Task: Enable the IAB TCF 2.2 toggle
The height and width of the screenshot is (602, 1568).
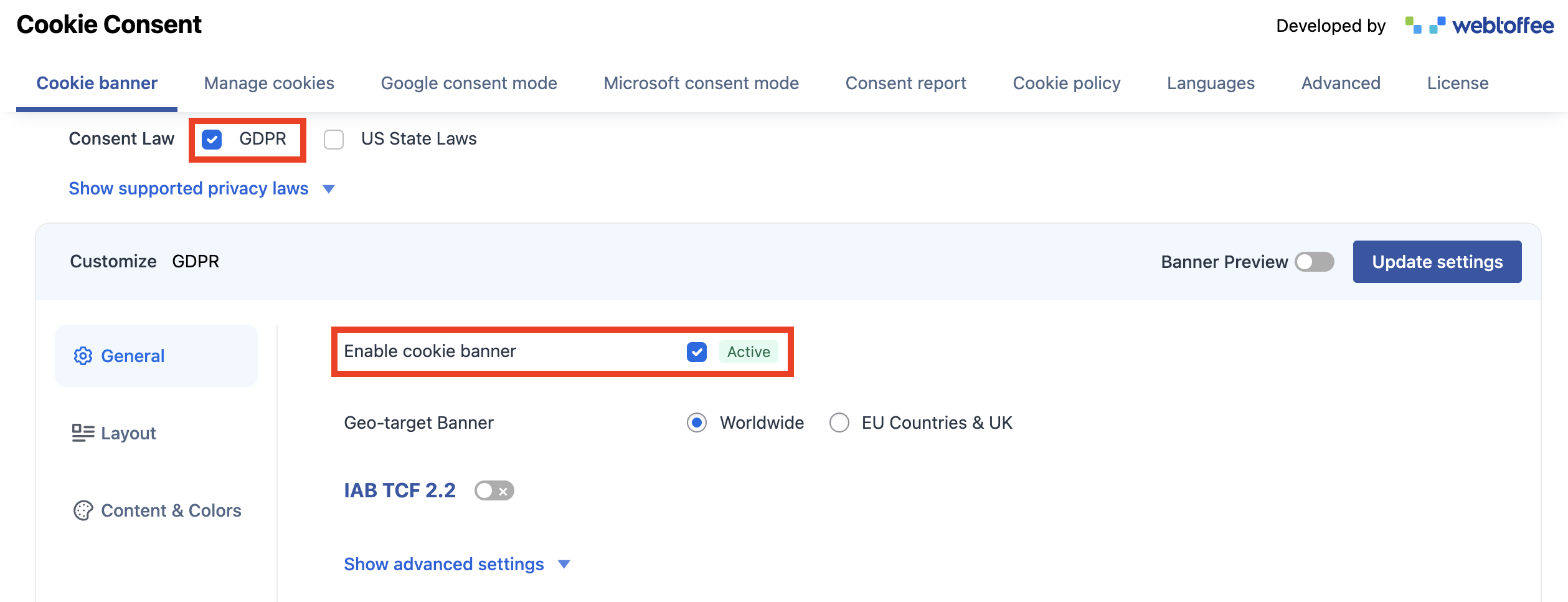Action: pyautogui.click(x=494, y=490)
